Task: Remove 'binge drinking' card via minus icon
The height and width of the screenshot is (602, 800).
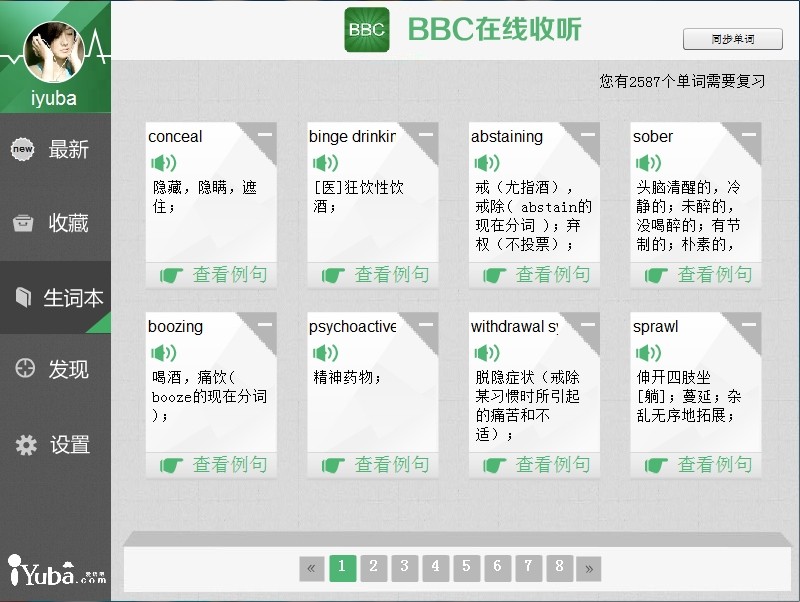Action: pyautogui.click(x=426, y=134)
